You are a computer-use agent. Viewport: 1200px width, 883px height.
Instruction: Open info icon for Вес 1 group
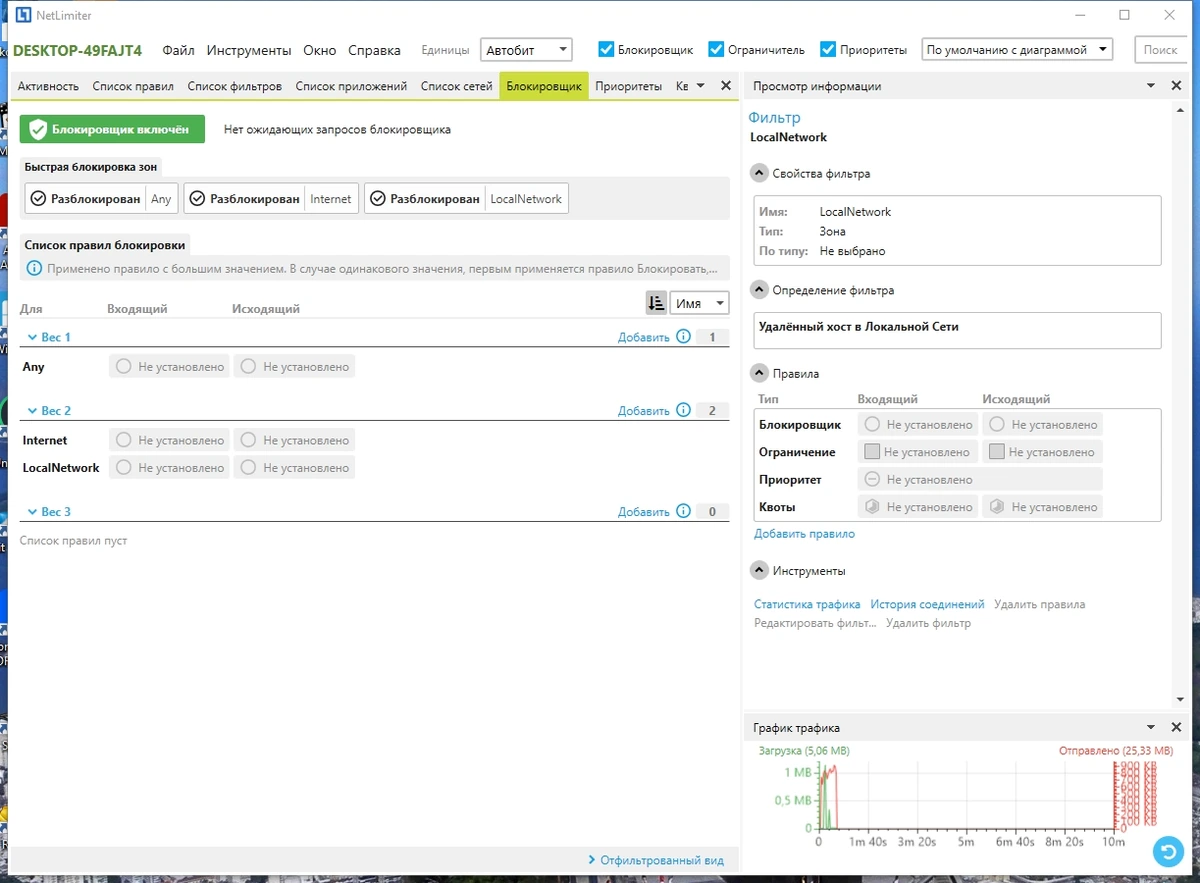[x=683, y=337]
